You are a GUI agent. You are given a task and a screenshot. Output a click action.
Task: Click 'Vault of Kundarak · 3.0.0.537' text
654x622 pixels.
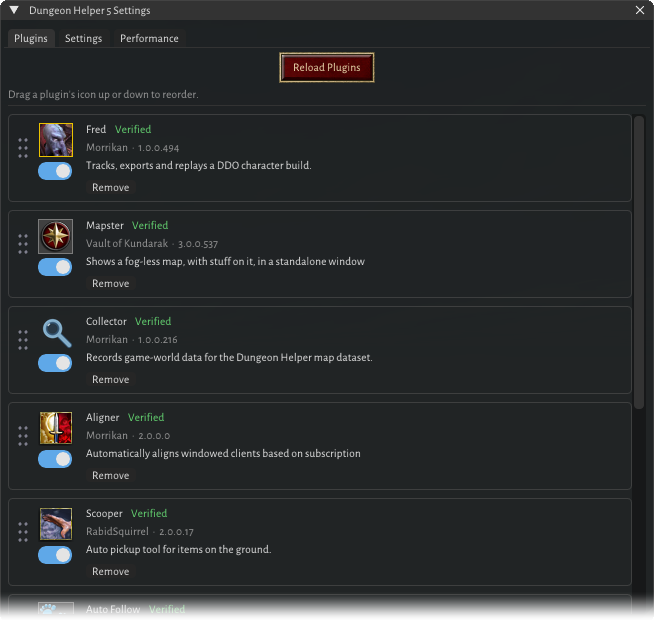point(152,244)
